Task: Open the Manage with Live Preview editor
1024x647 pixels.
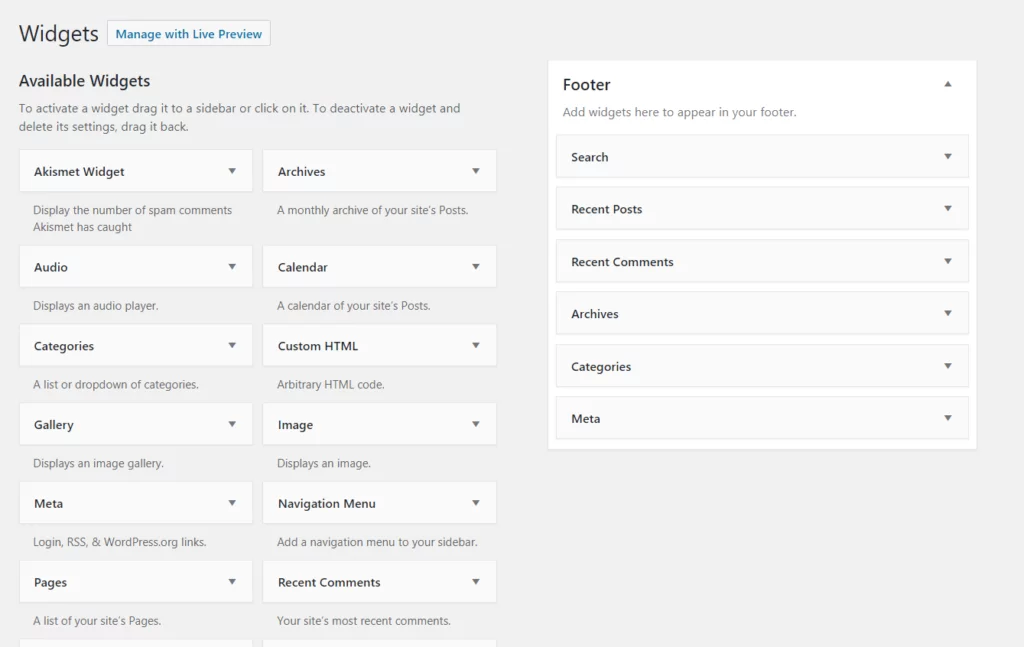Action: coord(188,32)
